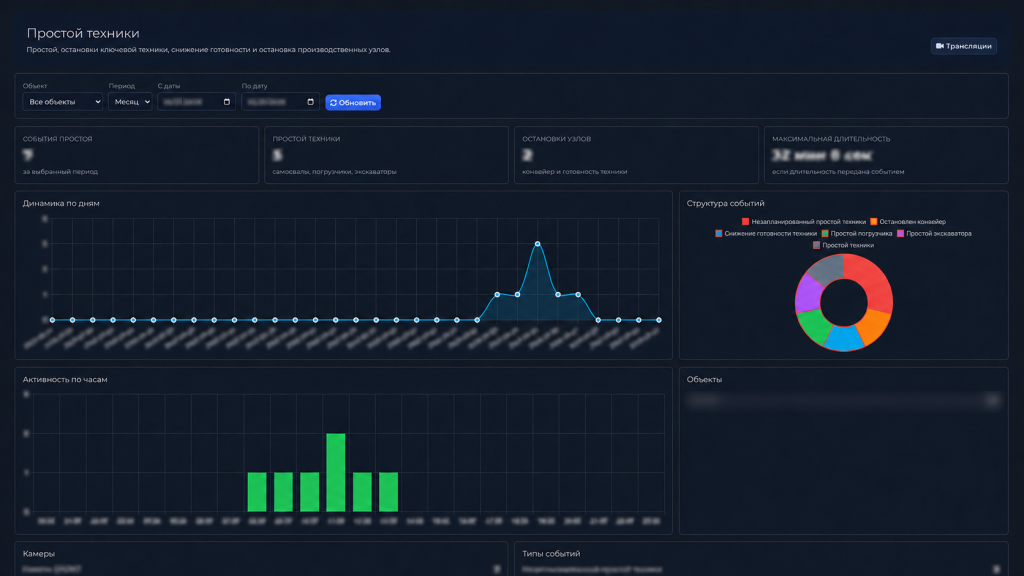Image resolution: width=1024 pixels, height=576 pixels.
Task: Click the Максимальная длительность stat card
Action: click(886, 155)
